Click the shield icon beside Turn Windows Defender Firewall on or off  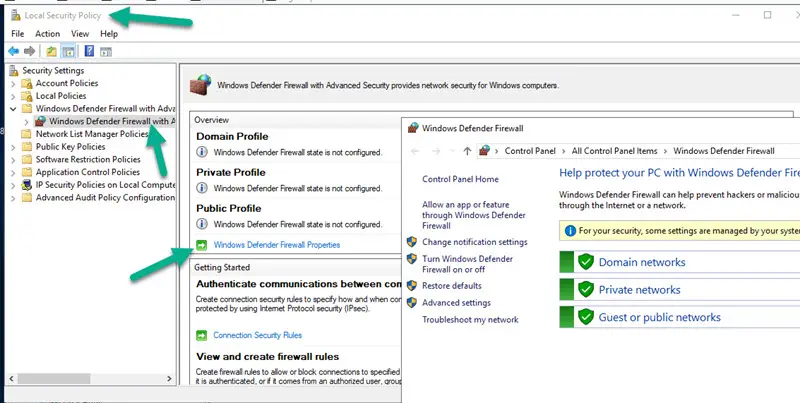click(x=412, y=259)
